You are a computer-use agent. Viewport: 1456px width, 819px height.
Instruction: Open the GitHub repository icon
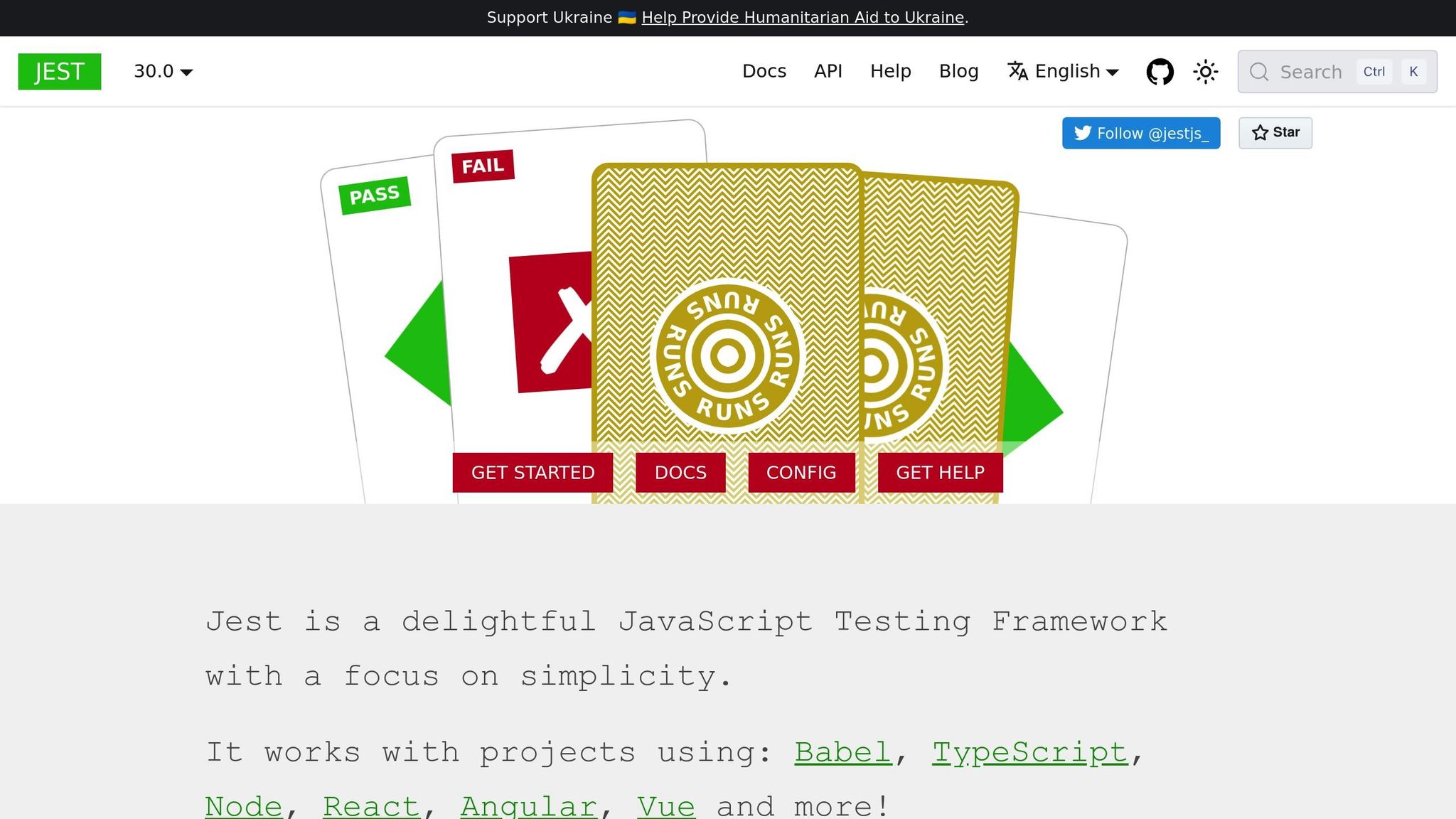1160,72
